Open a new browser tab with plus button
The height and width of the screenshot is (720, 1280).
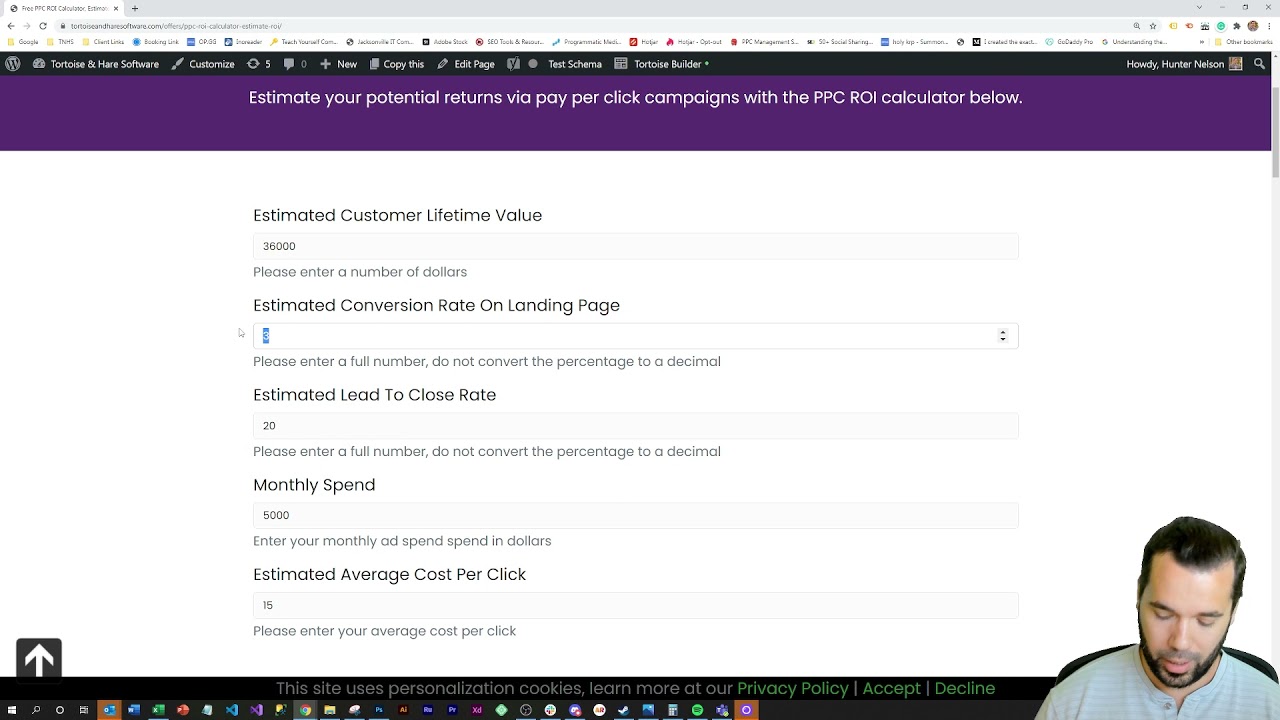[134, 8]
